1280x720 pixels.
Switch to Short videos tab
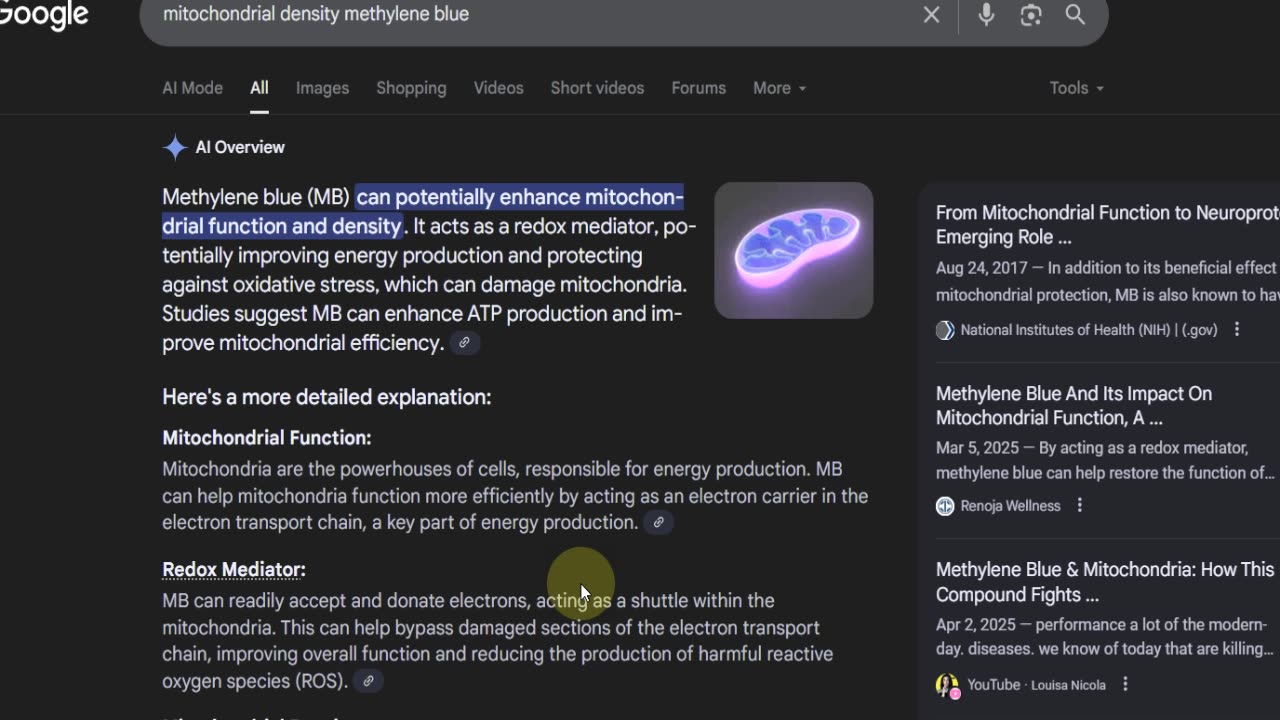597,88
